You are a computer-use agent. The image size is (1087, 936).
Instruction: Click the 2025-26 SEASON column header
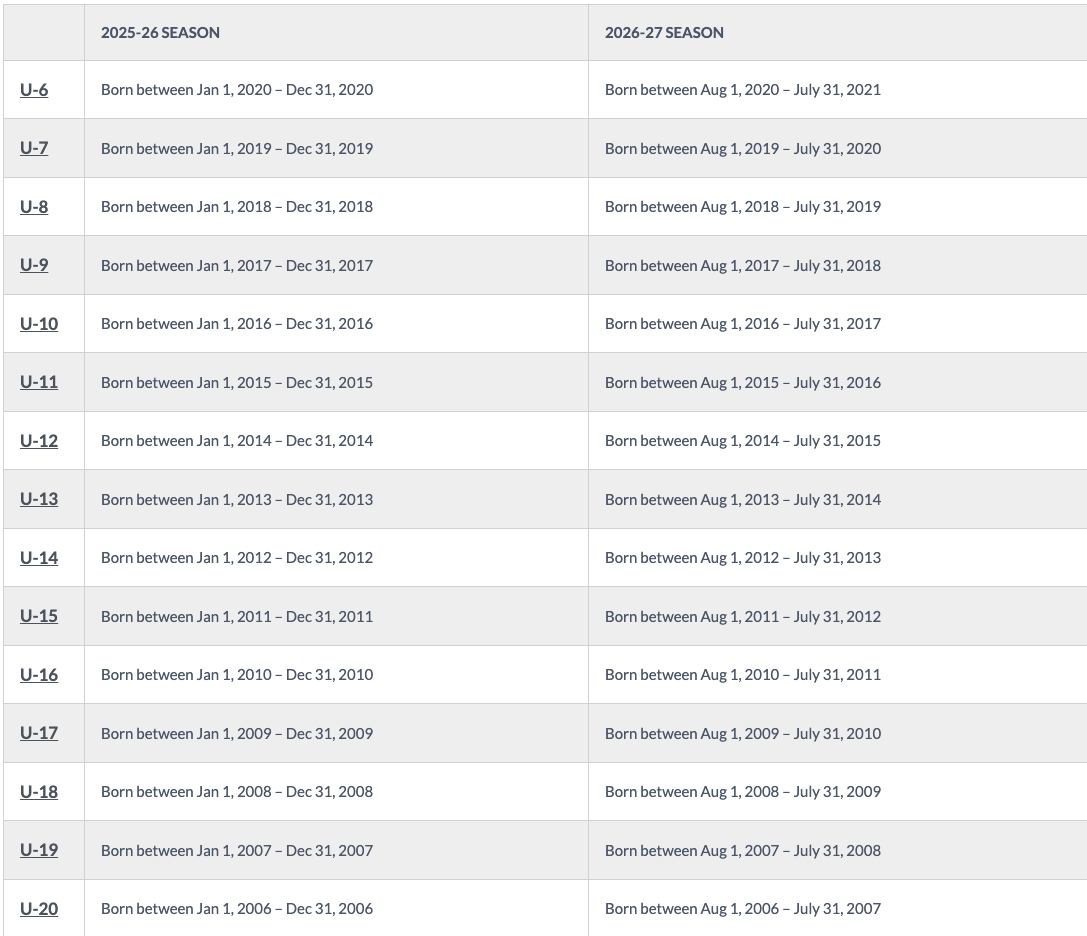pyautogui.click(x=160, y=32)
